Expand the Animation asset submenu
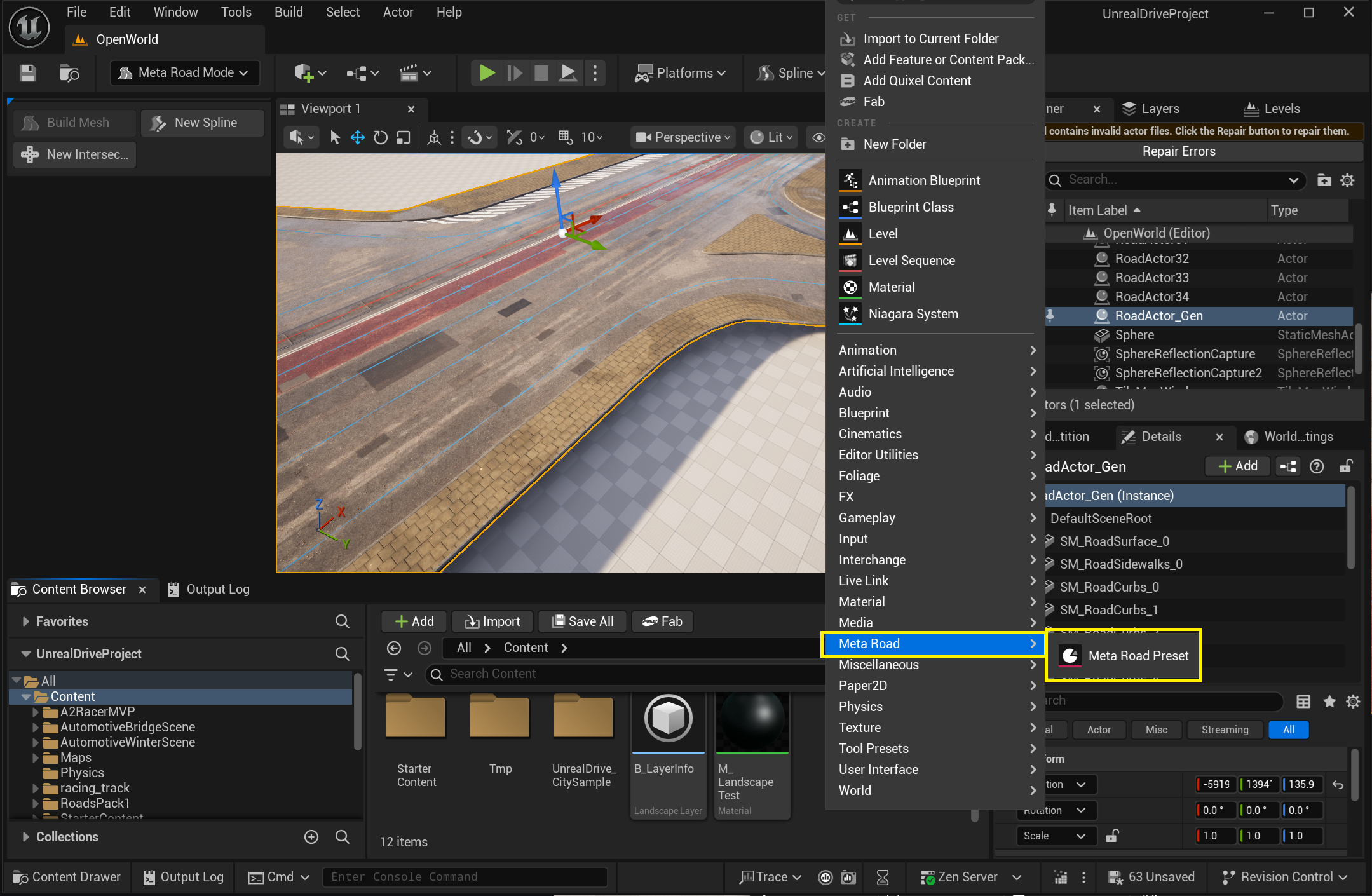The image size is (1372, 896). 935,350
